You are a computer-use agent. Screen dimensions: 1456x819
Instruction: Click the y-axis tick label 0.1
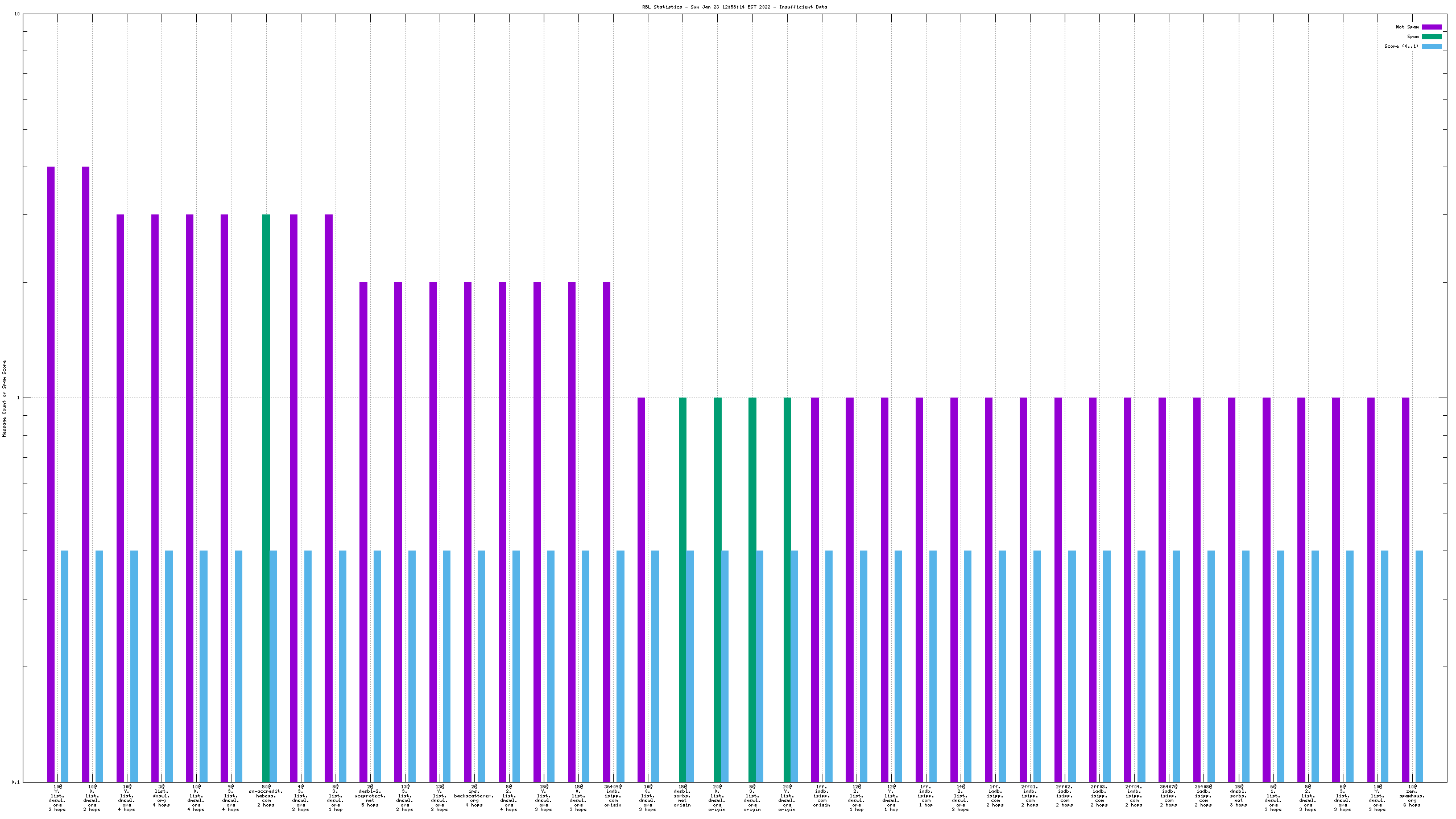(x=16, y=782)
